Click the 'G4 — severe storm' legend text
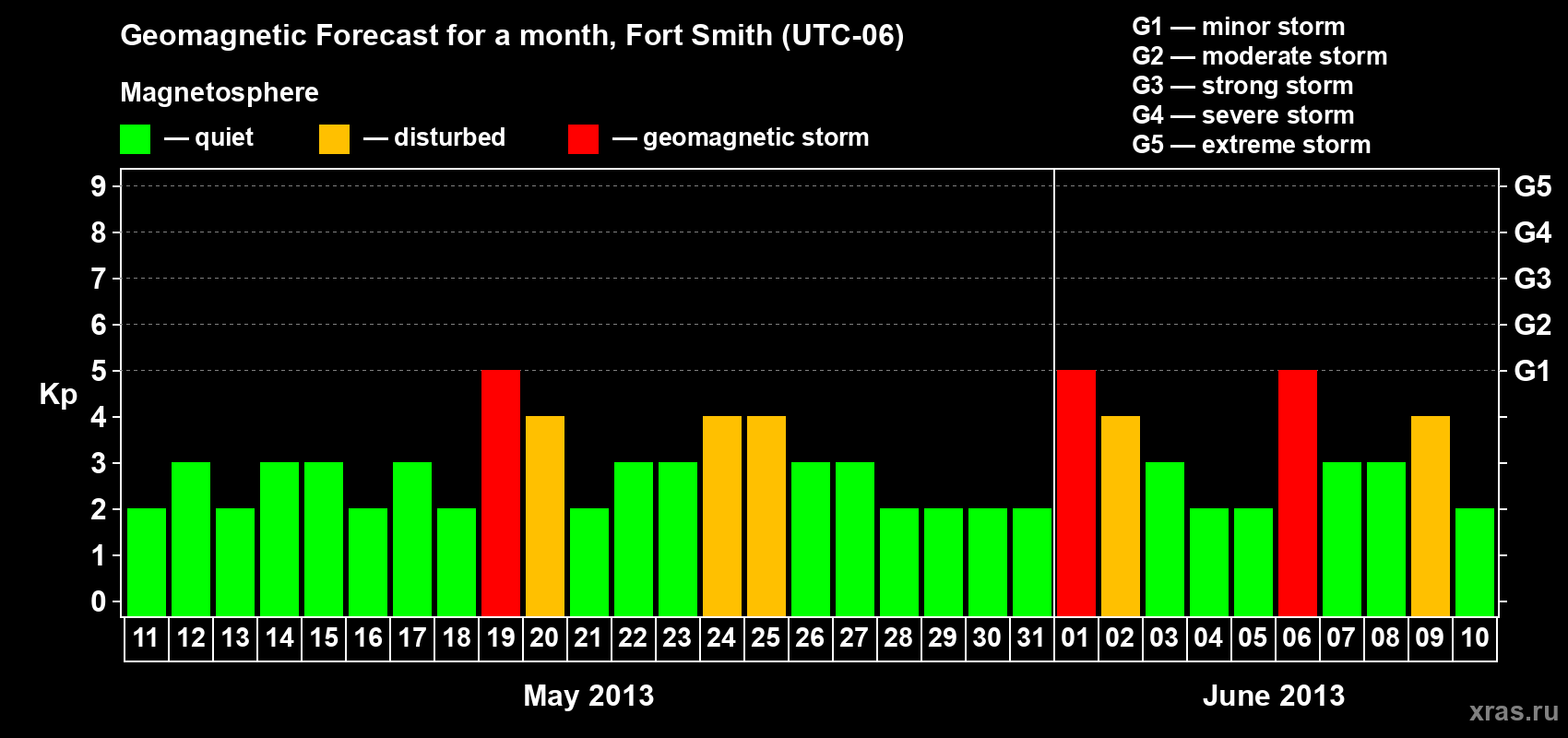Viewport: 1568px width, 738px height. [x=1242, y=115]
